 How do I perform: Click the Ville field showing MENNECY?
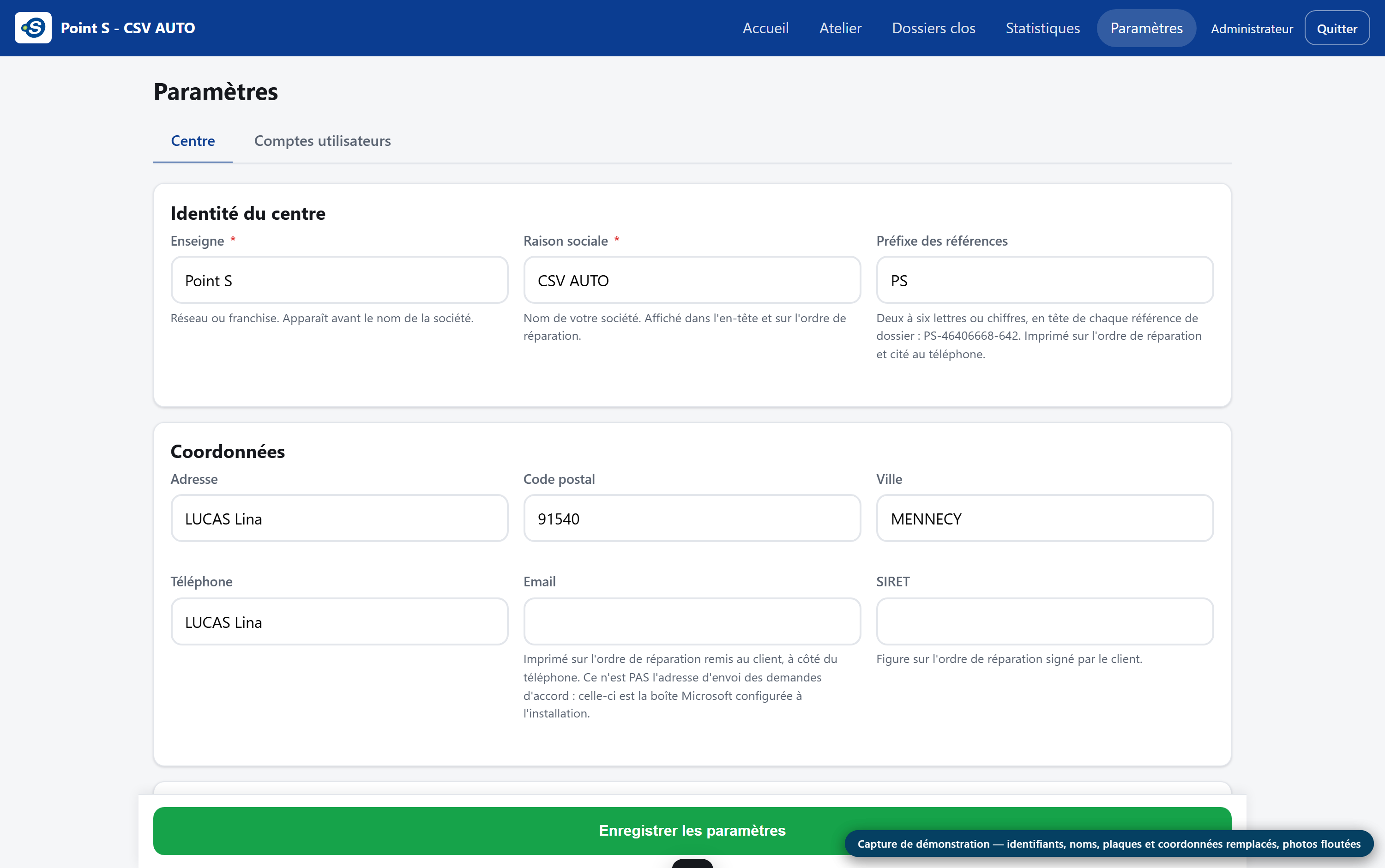pyautogui.click(x=1045, y=518)
